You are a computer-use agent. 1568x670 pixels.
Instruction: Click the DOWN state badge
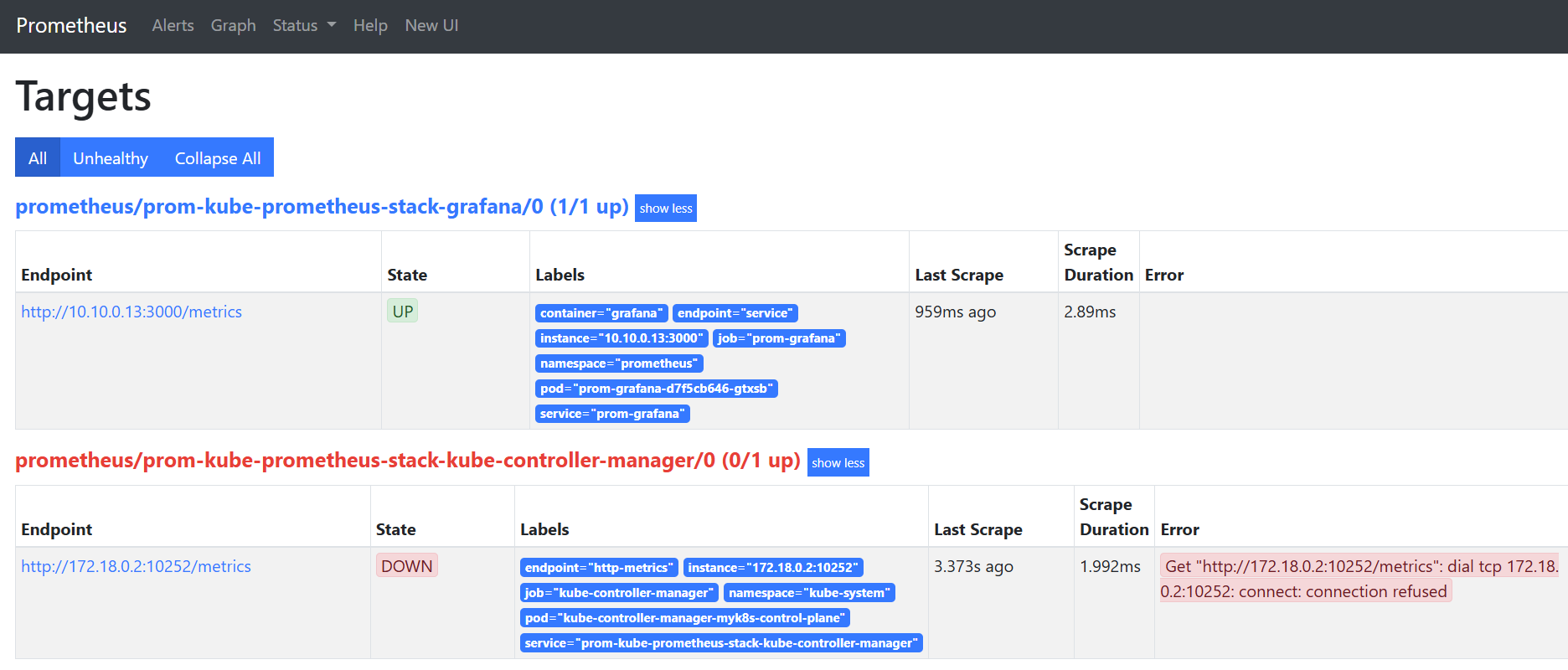pos(407,566)
